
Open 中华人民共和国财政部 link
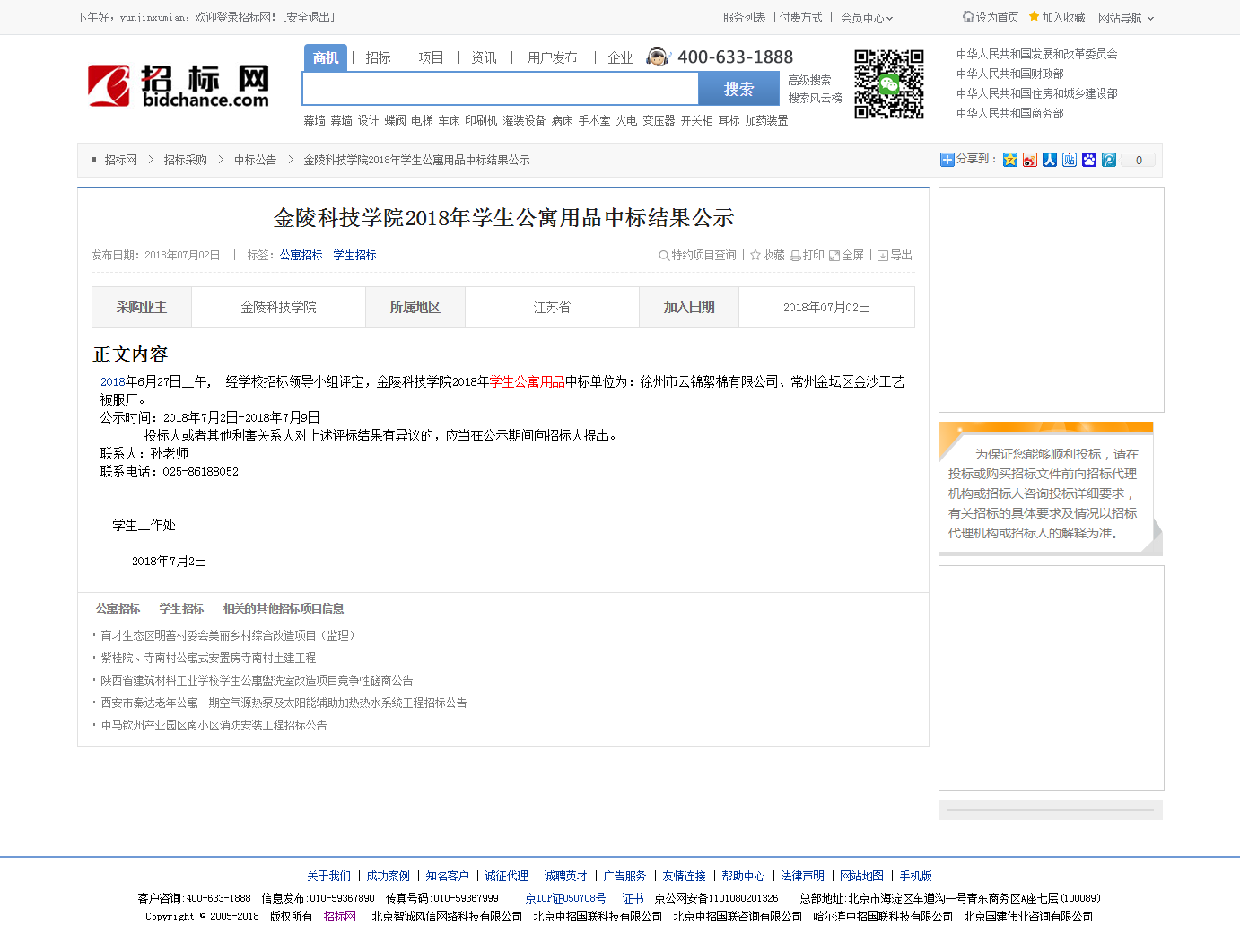click(1009, 74)
